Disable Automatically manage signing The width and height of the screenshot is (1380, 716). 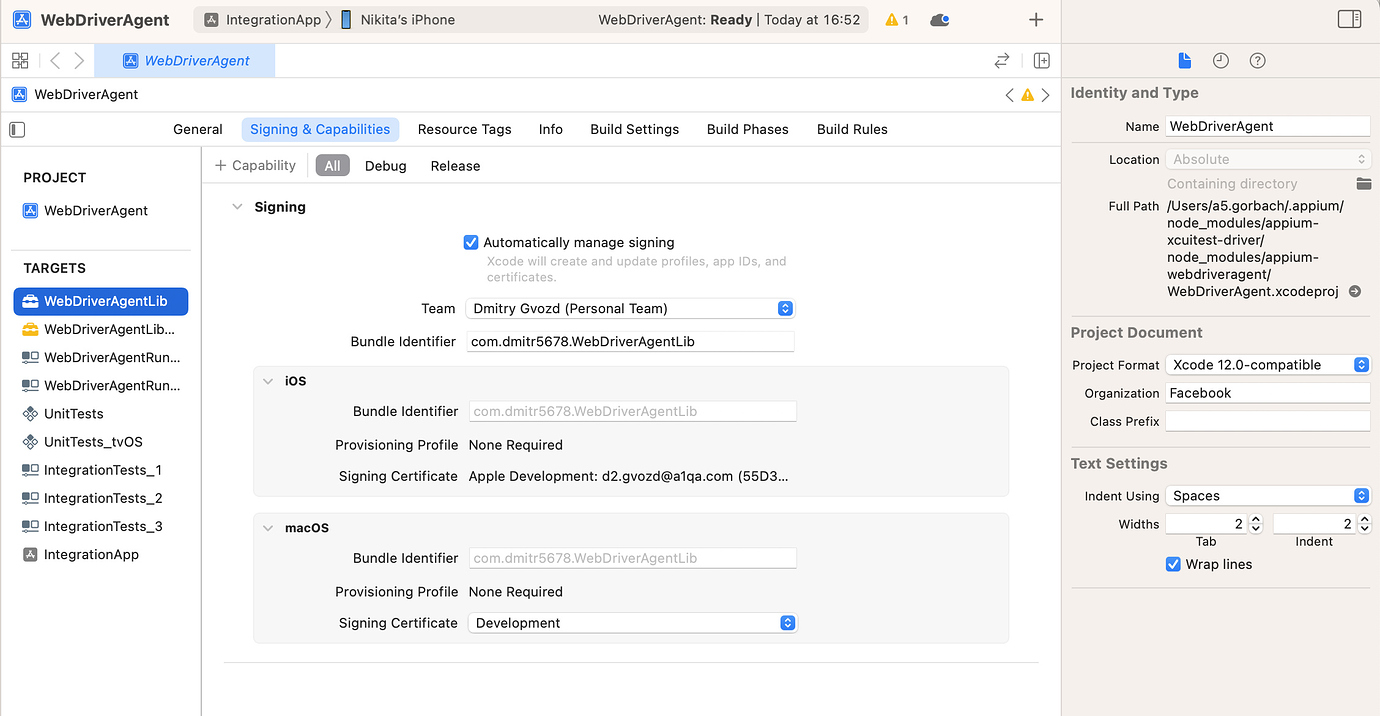click(471, 242)
